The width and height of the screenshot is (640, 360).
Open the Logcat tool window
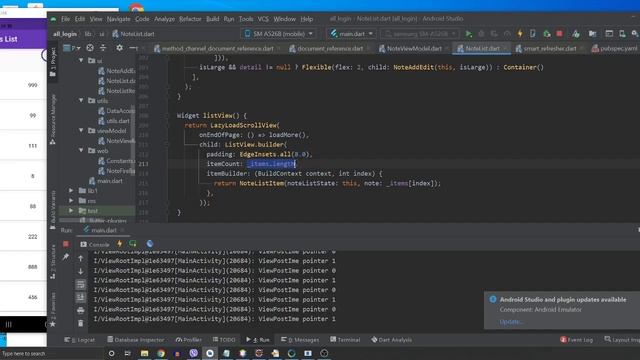pyautogui.click(x=80, y=340)
